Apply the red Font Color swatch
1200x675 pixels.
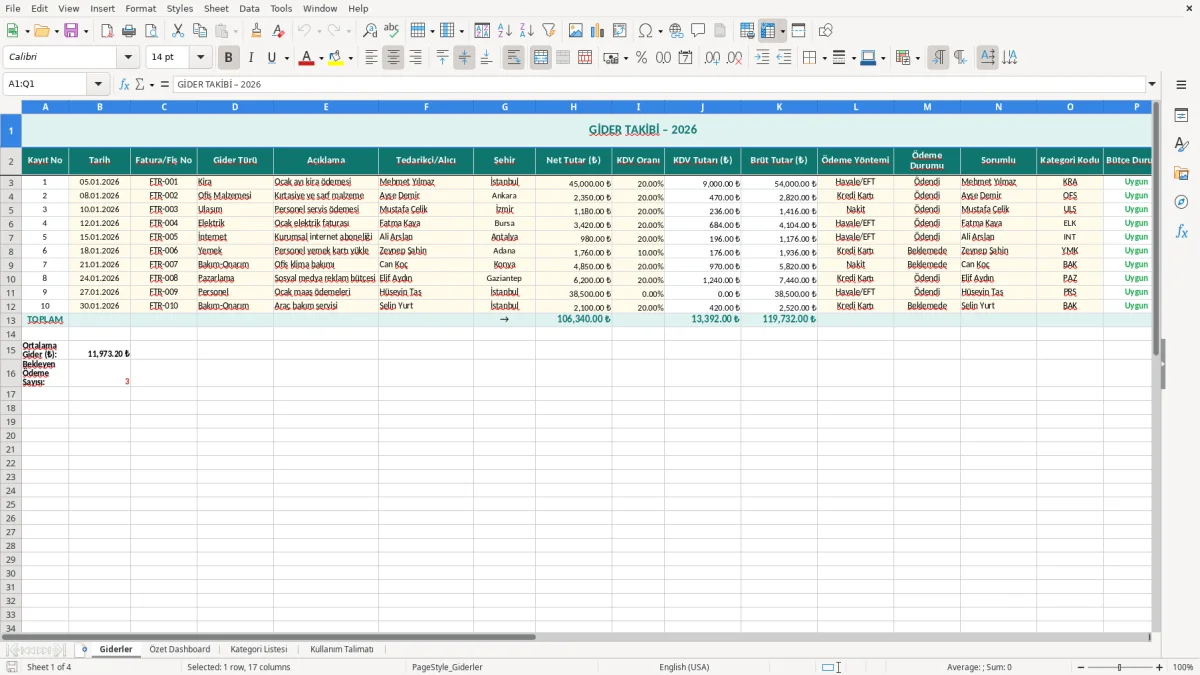pyautogui.click(x=306, y=58)
